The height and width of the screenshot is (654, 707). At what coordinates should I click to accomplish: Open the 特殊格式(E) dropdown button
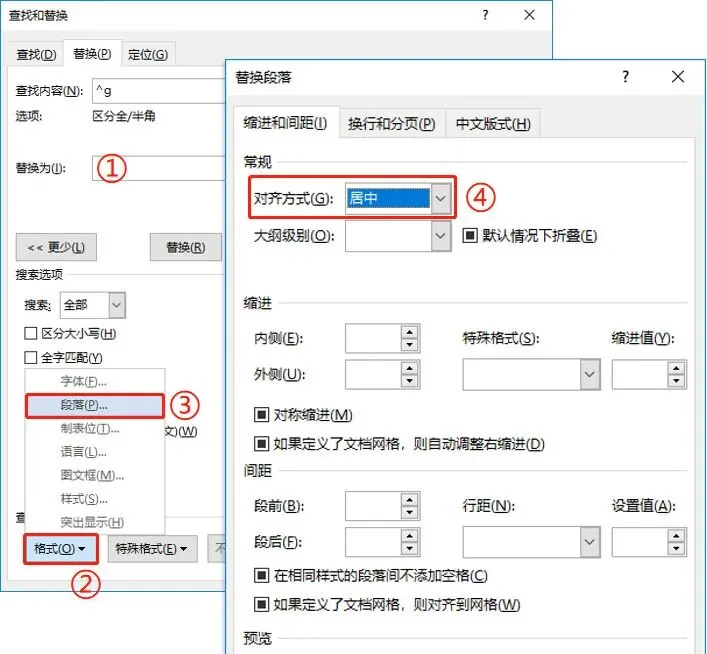coord(152,549)
